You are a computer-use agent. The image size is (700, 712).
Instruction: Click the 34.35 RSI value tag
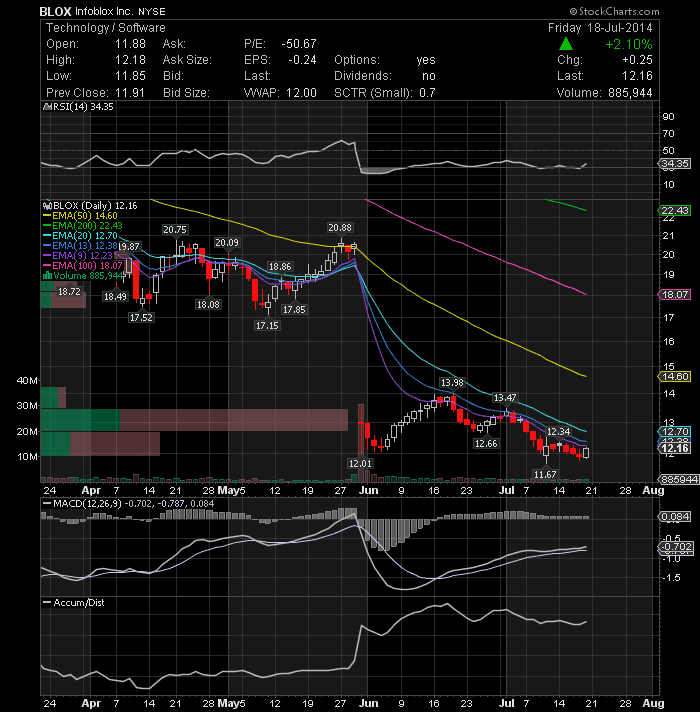click(x=674, y=163)
